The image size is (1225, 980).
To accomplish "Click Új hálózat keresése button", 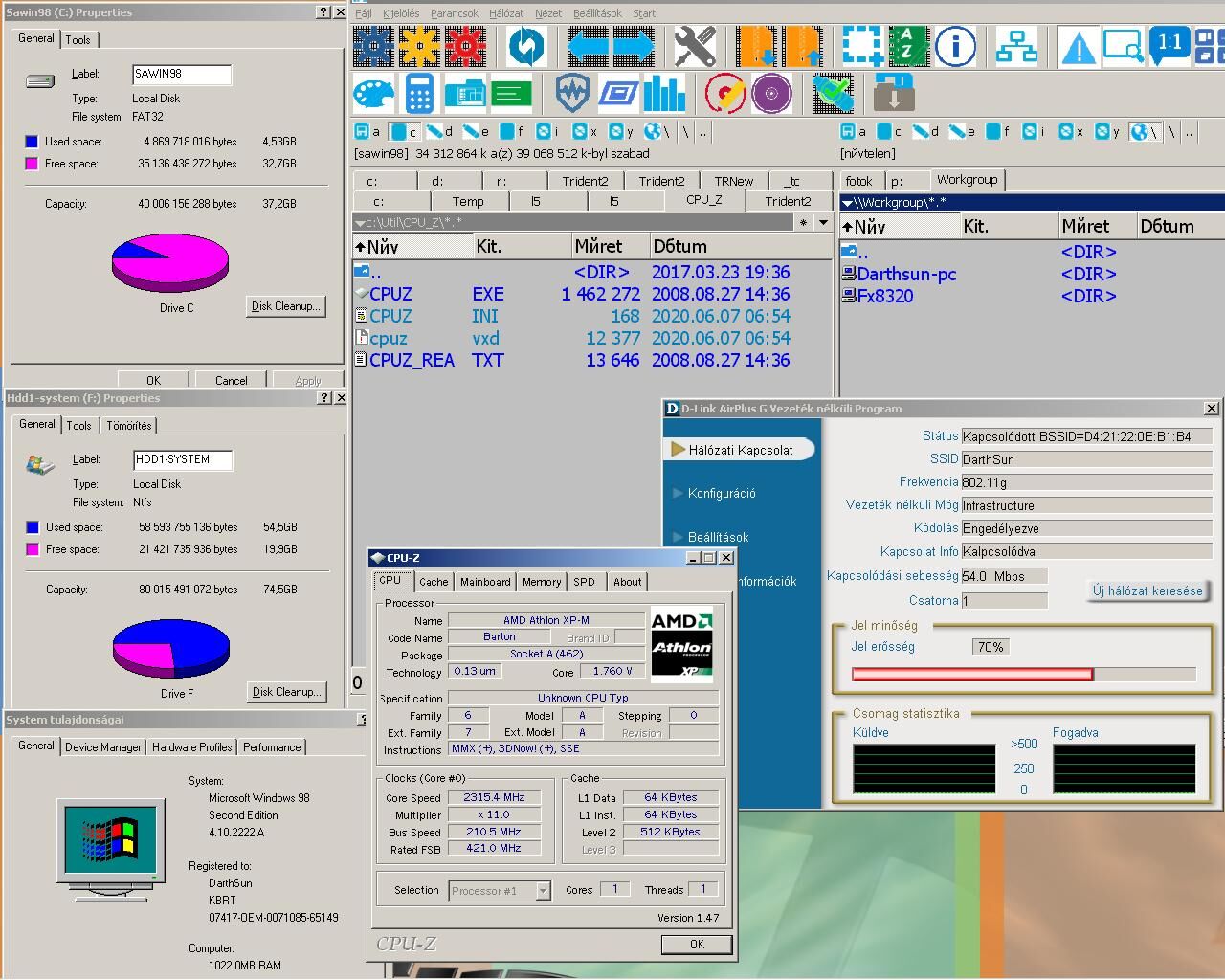I will (x=1147, y=591).
